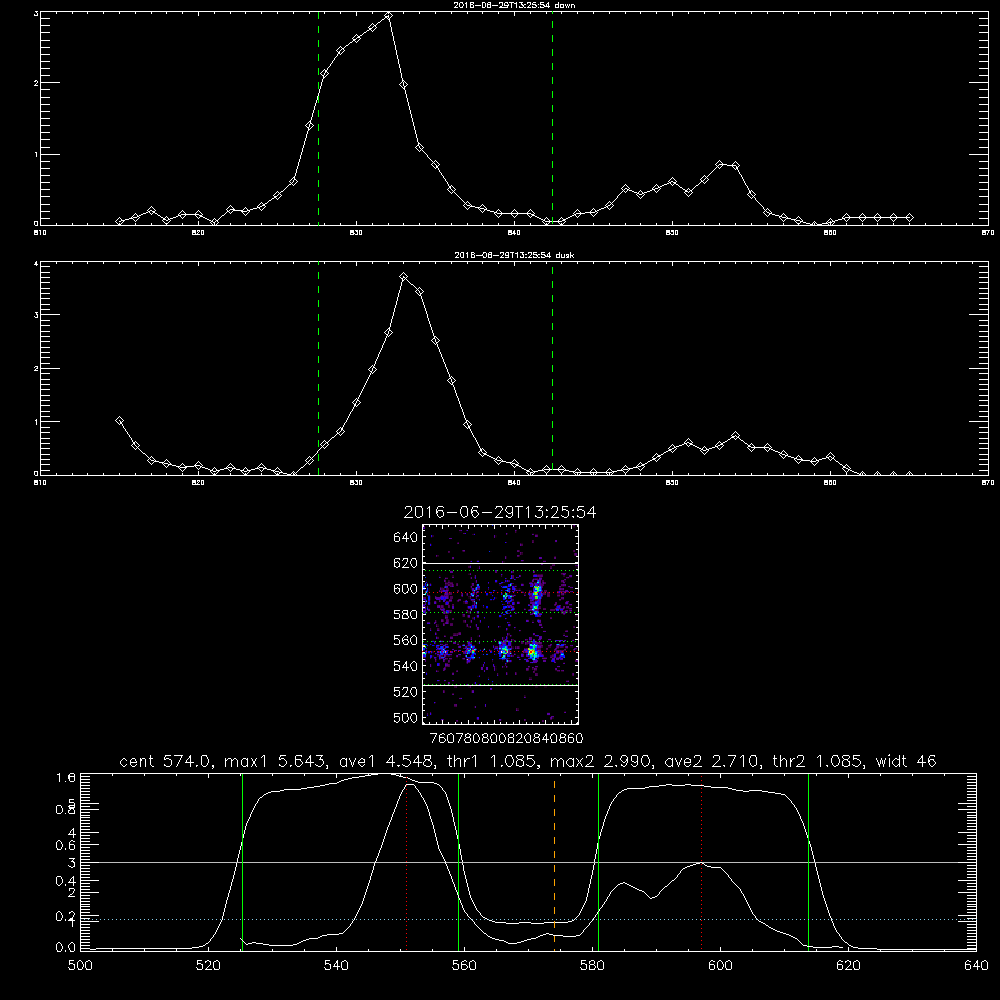The width and height of the screenshot is (1000, 1000).
Task: Click the dotted horizontal threshold line in bottom plot
Action: point(528,919)
